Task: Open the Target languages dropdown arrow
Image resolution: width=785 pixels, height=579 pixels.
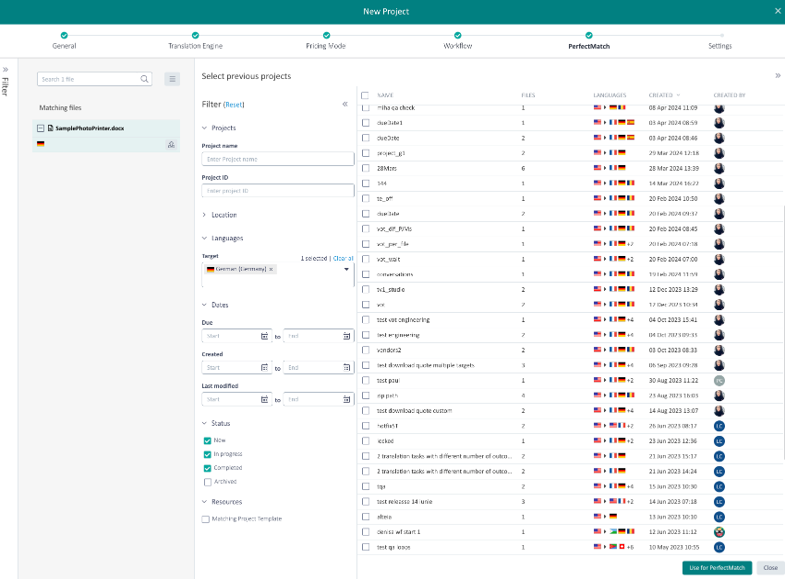Action: click(x=347, y=270)
